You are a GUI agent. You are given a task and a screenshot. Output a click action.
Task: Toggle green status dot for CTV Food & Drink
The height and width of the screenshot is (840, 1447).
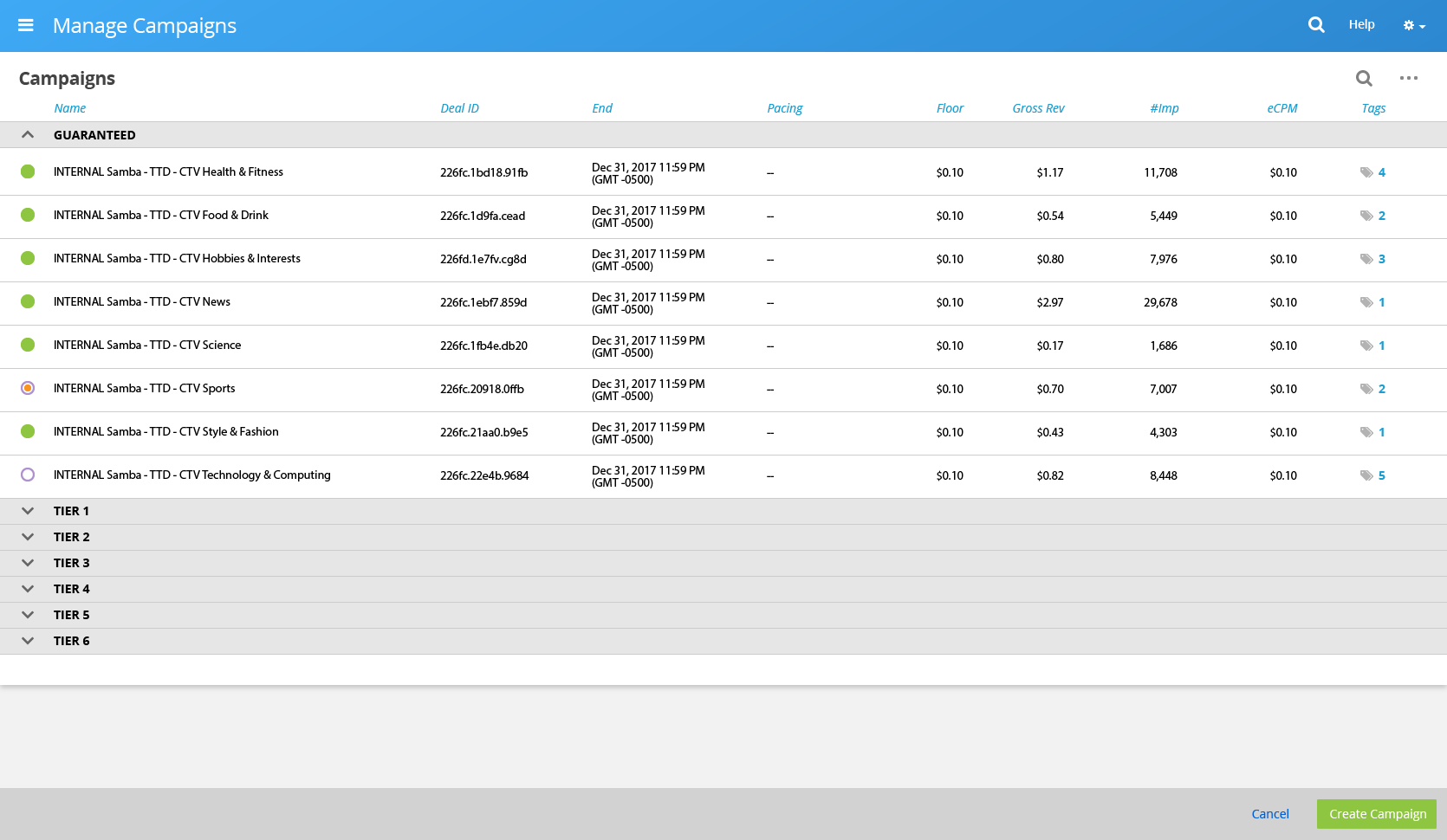(28, 215)
